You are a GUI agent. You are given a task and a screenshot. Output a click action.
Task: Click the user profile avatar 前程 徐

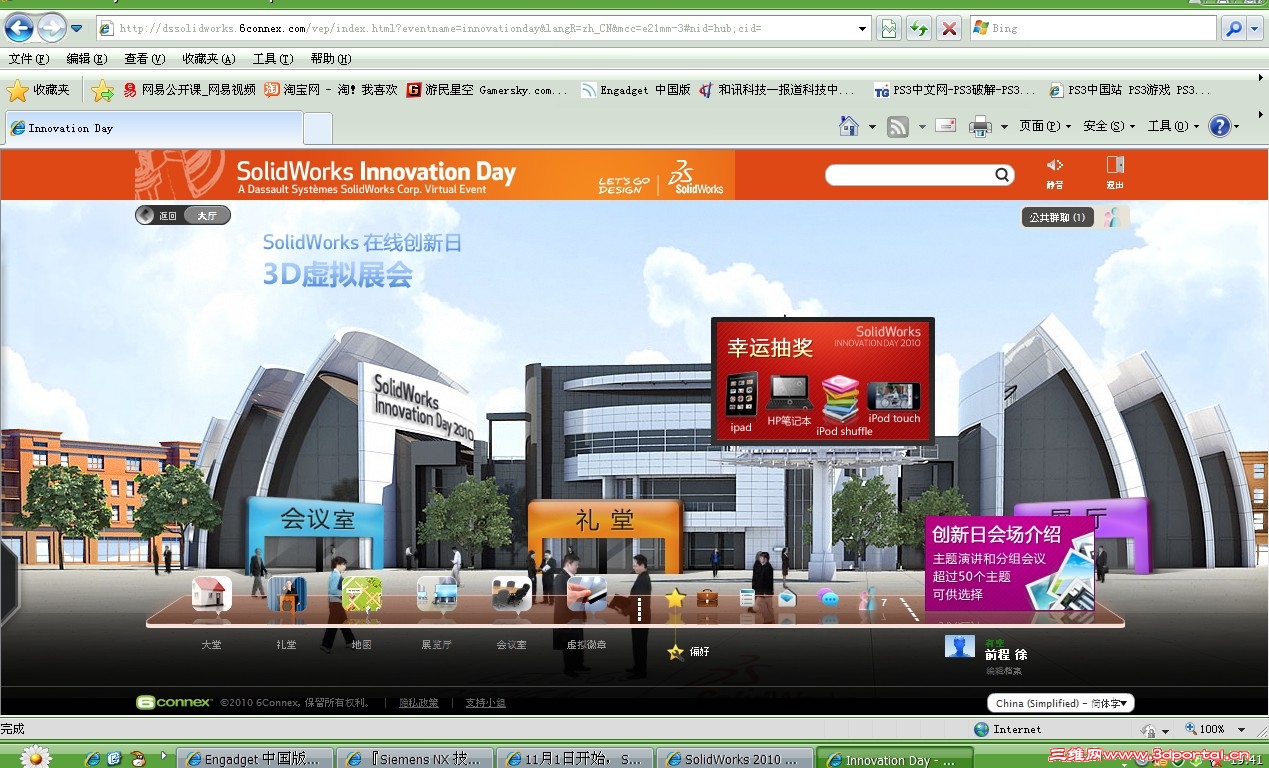coord(960,646)
